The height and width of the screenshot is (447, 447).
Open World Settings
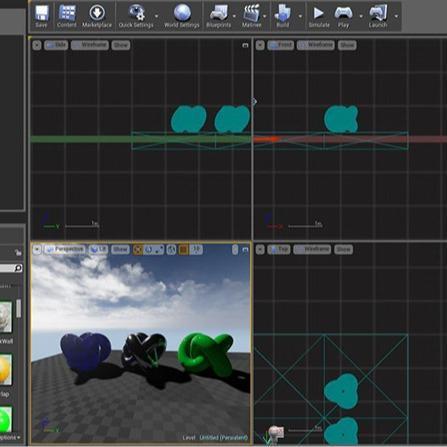pos(182,16)
